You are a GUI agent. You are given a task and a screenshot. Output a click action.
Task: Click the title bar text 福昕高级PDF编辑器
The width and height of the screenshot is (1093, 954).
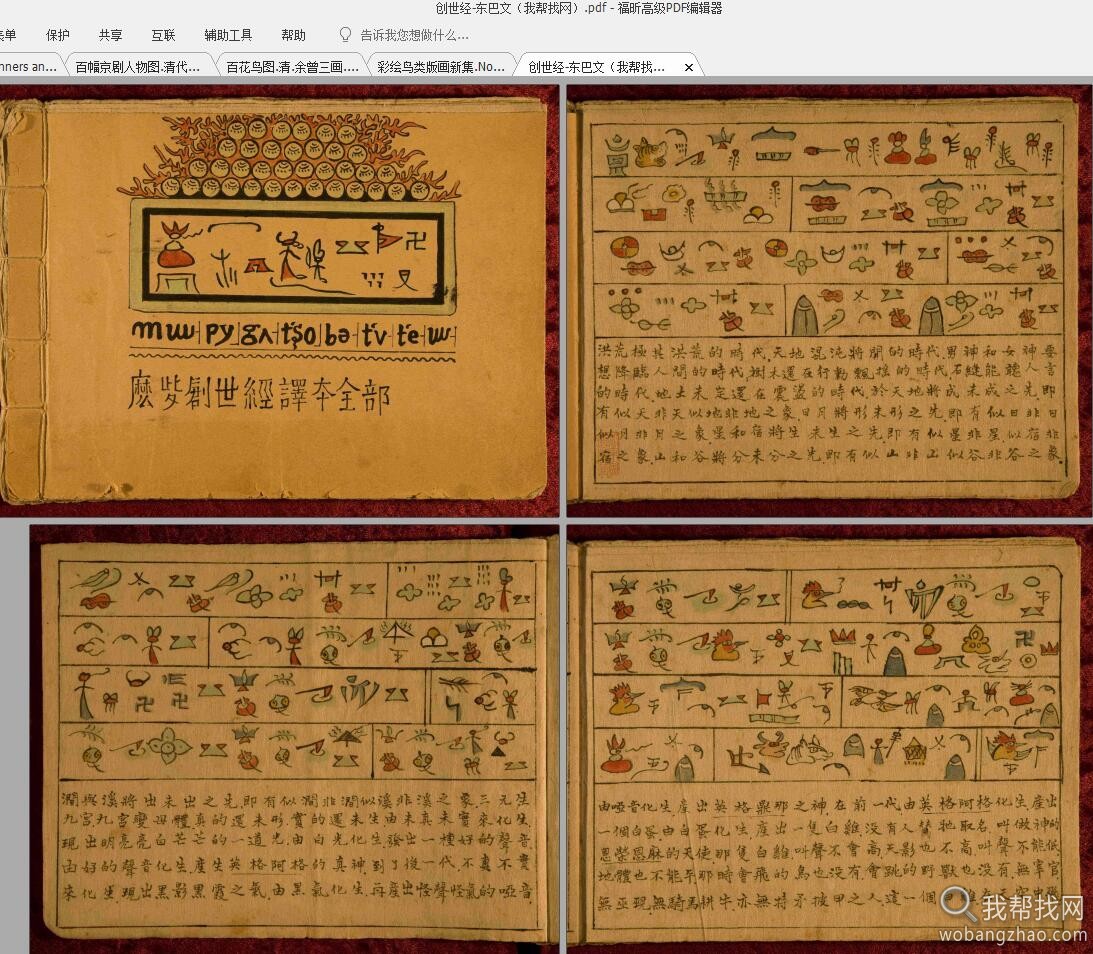(670, 8)
